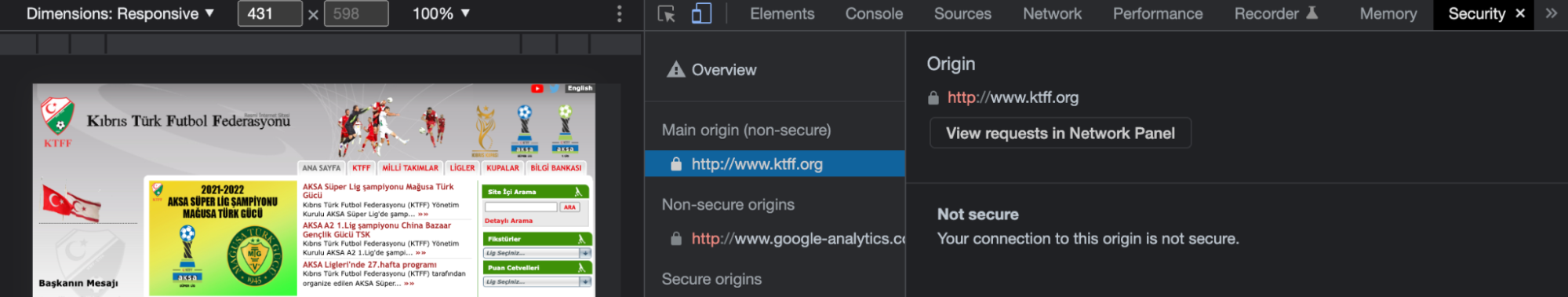
Task: Click the viewport width field showing 431
Action: pos(270,13)
